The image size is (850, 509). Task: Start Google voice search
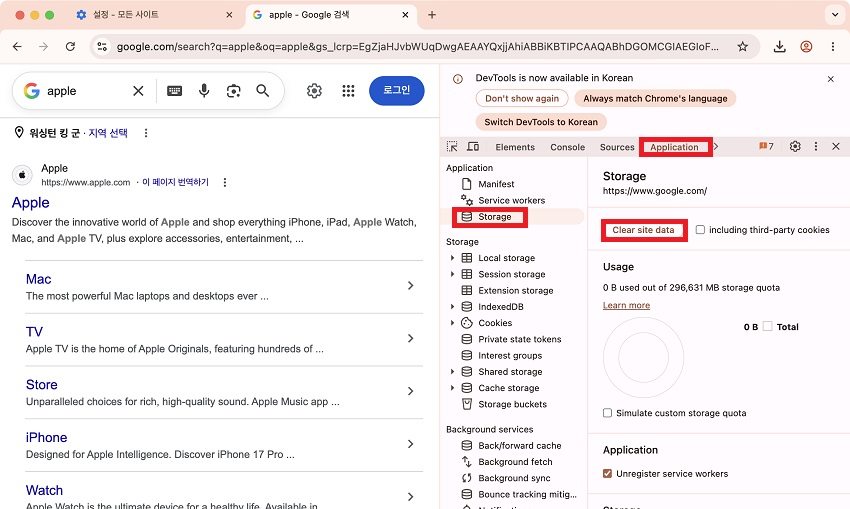pos(204,91)
